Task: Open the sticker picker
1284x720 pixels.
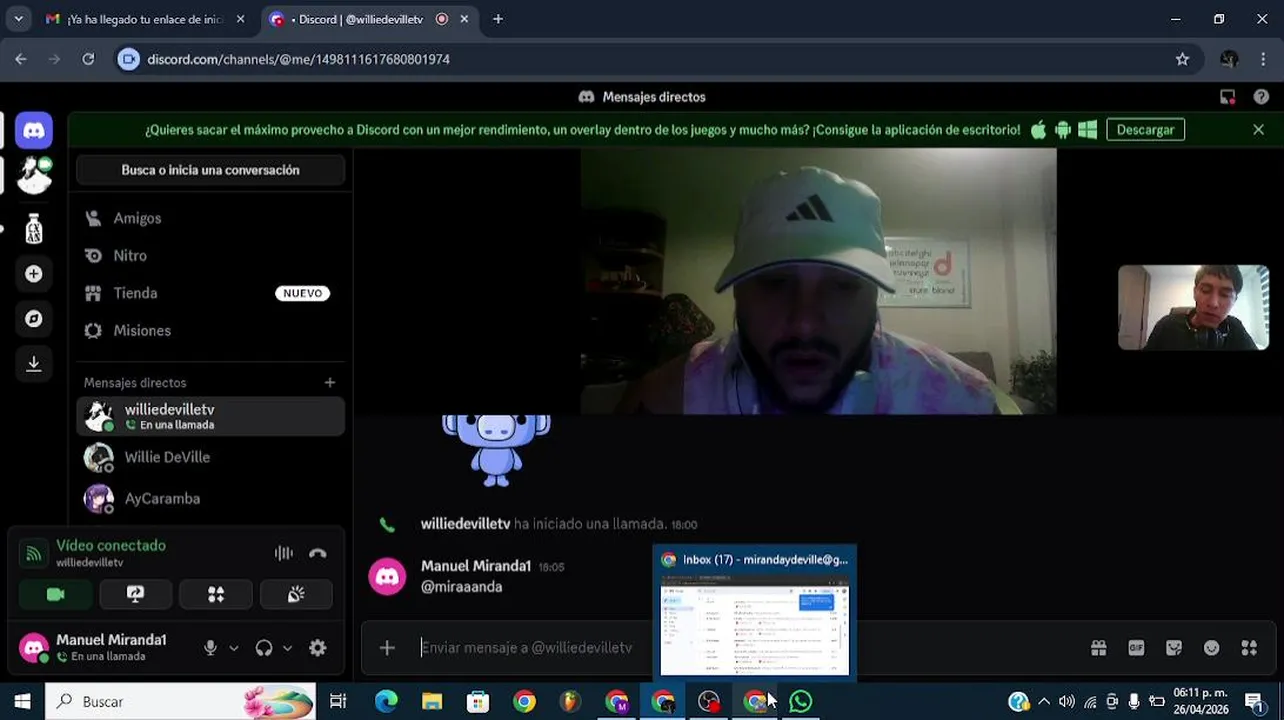Action: (1174, 648)
